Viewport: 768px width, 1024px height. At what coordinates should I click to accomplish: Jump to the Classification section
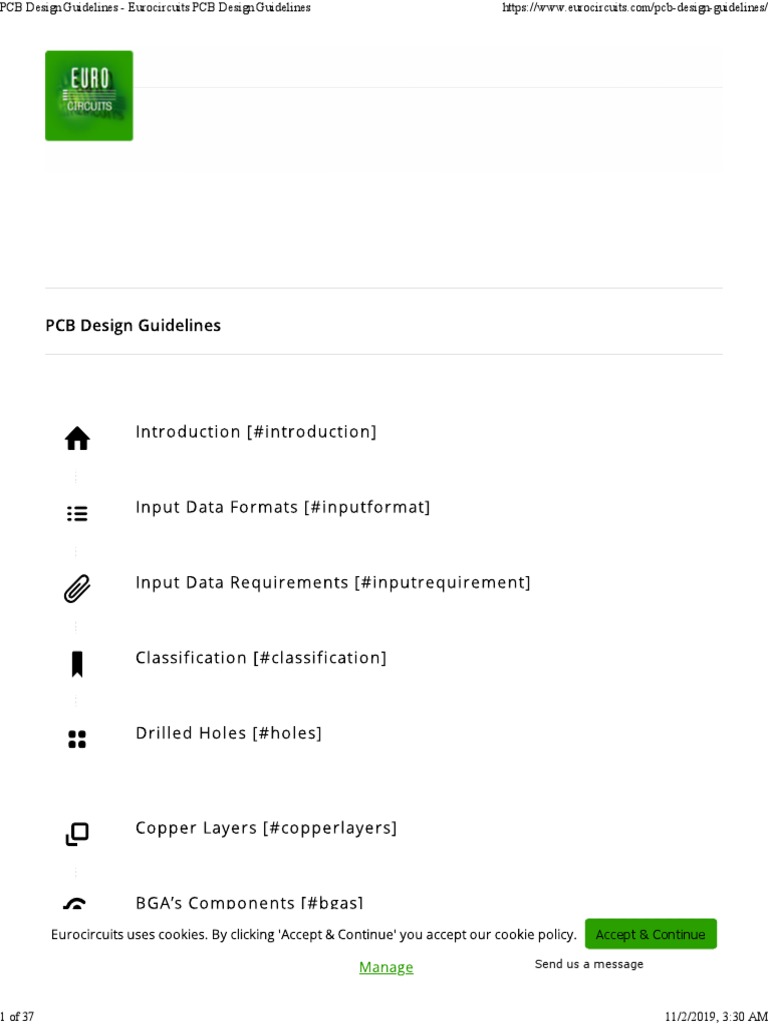[x=261, y=657]
